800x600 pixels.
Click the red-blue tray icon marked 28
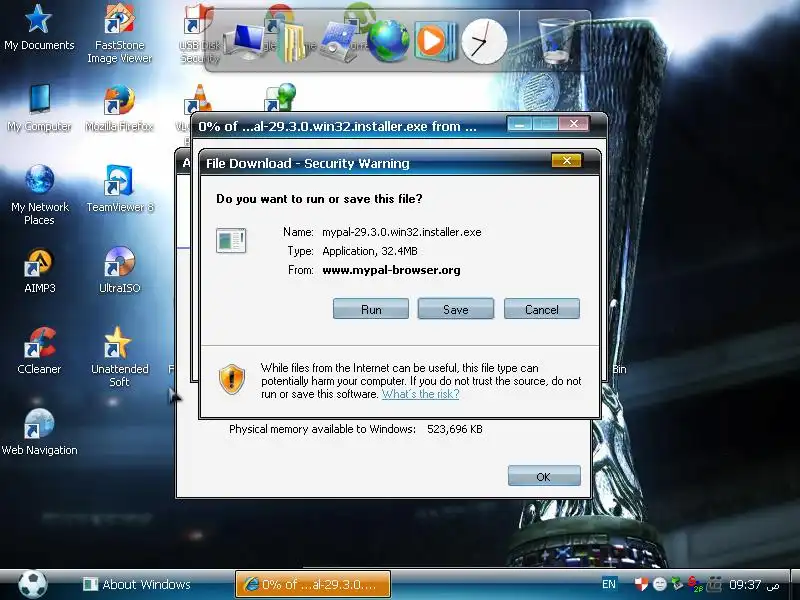[695, 584]
